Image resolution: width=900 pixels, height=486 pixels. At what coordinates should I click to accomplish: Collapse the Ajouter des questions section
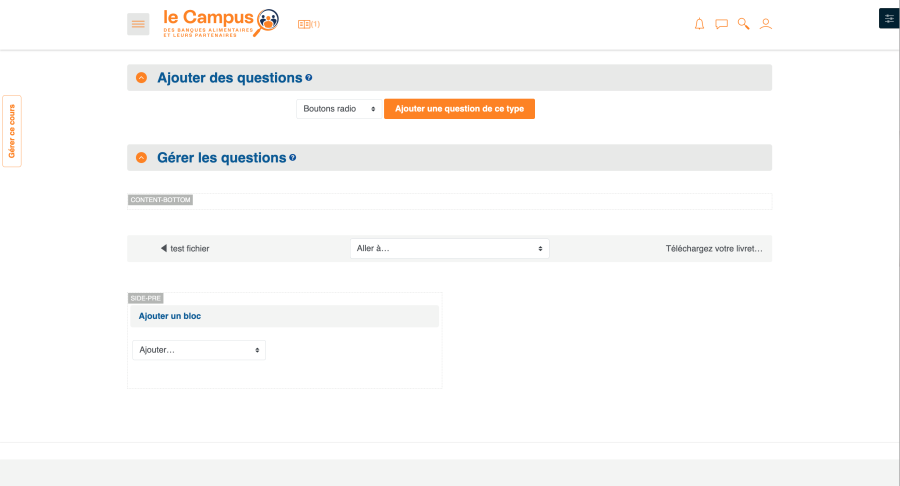pyautogui.click(x=141, y=78)
